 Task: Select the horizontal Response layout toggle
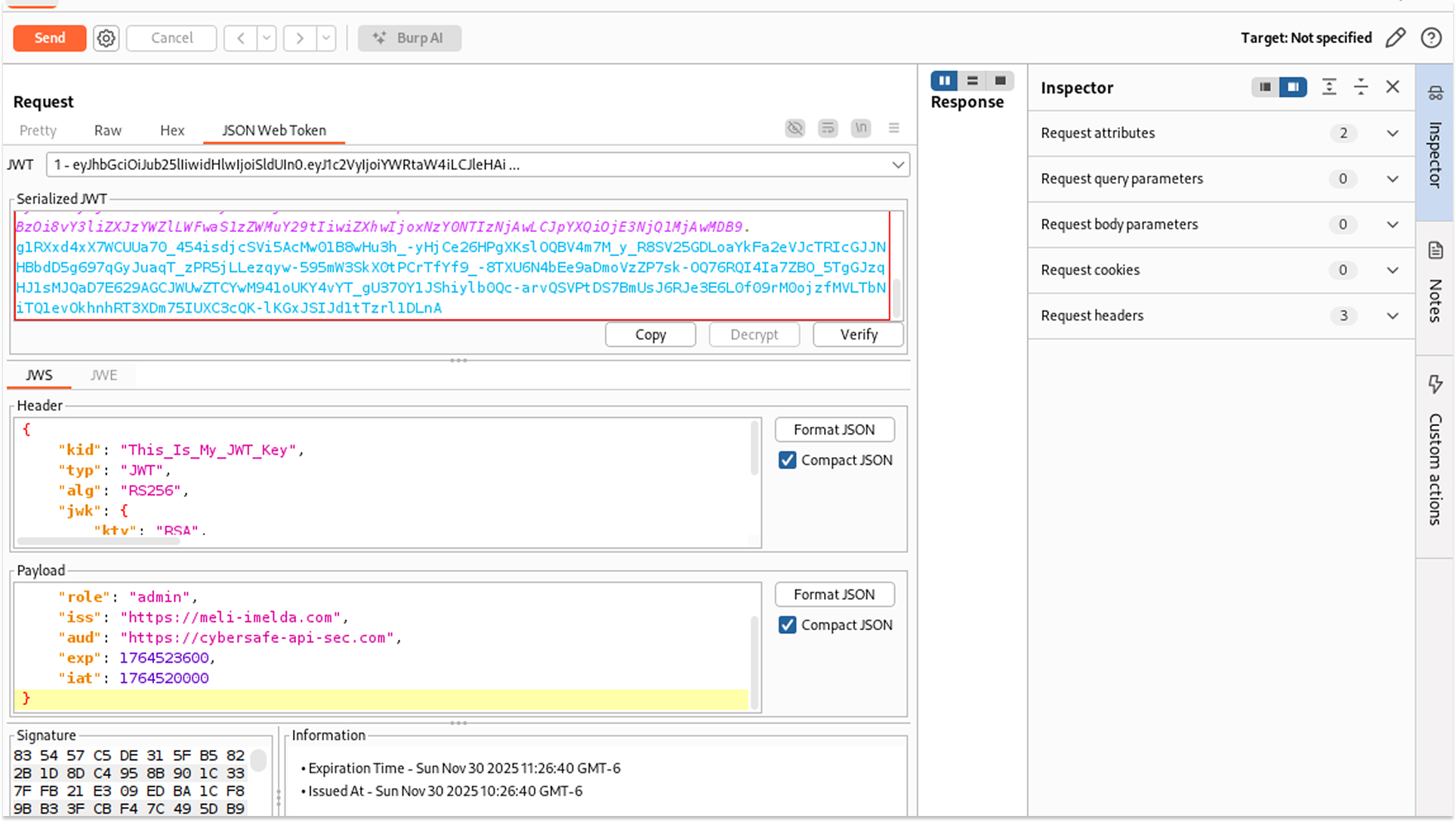(973, 80)
